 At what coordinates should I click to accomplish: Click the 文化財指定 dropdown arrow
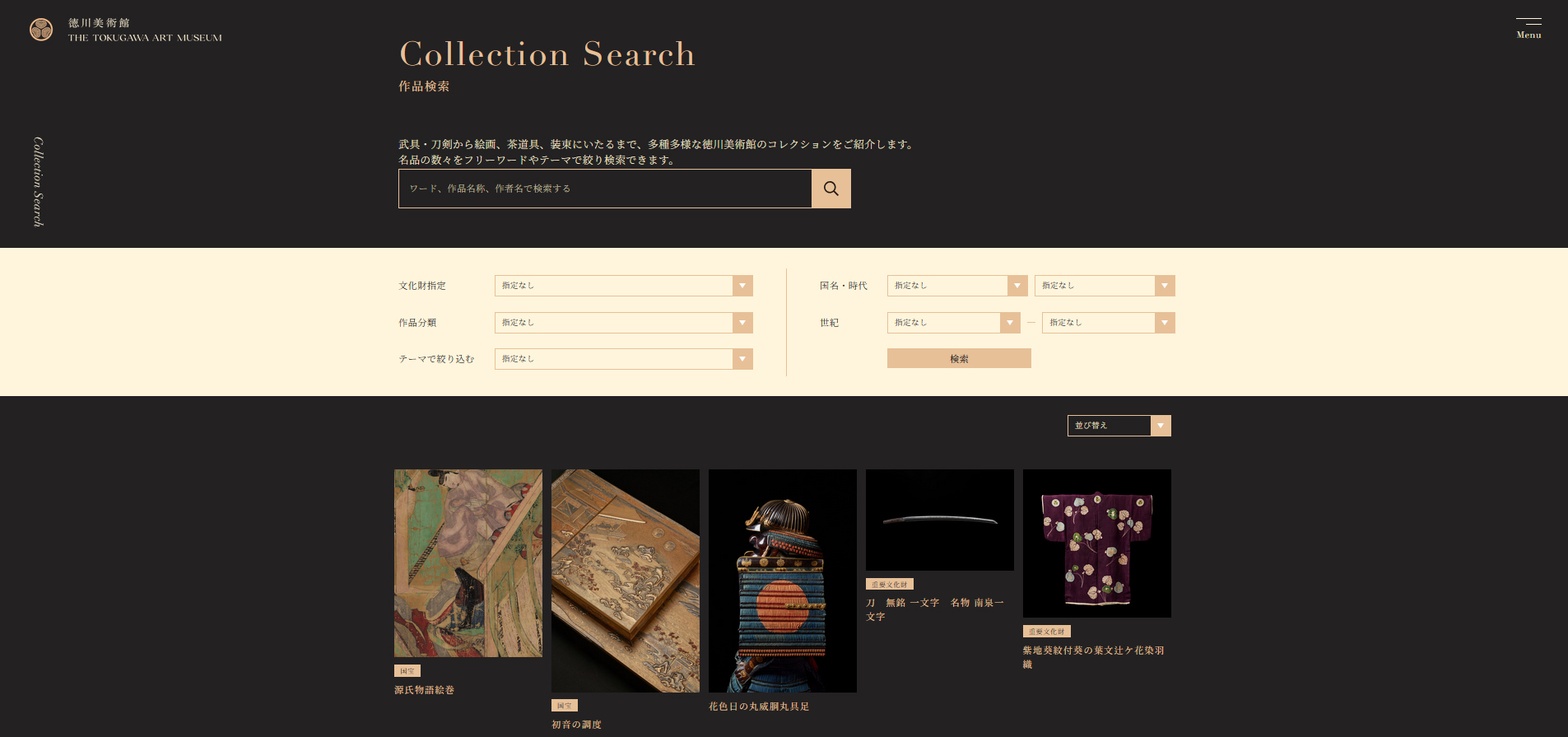pos(742,286)
